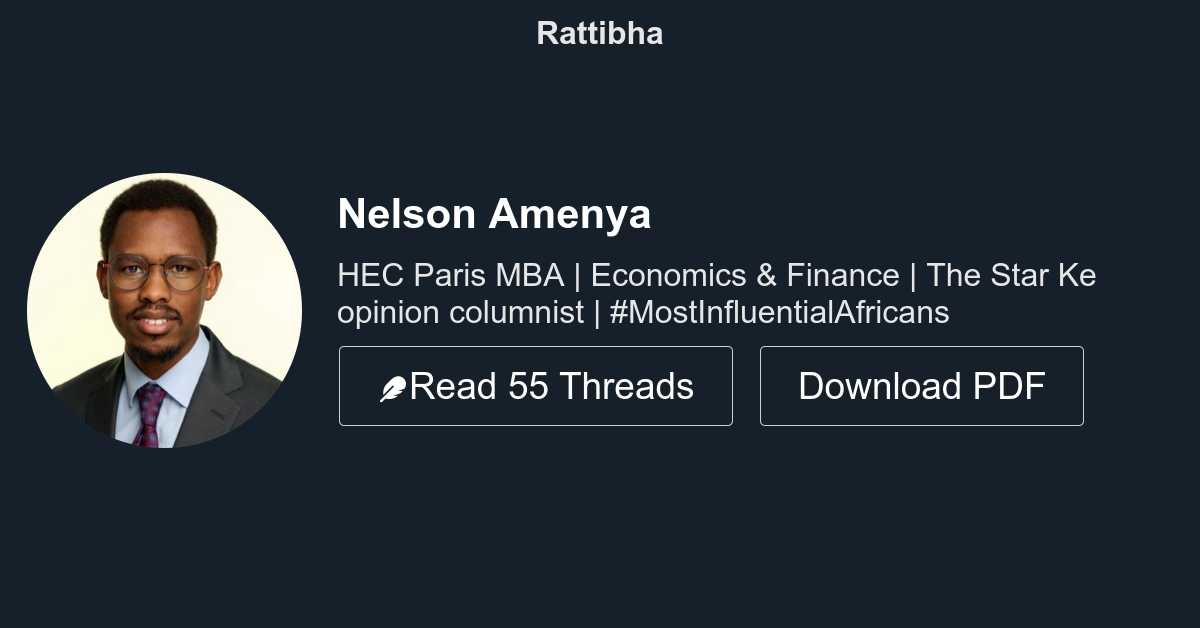1200x628 pixels.
Task: Click the name Nelson Amenya
Action: 494,213
